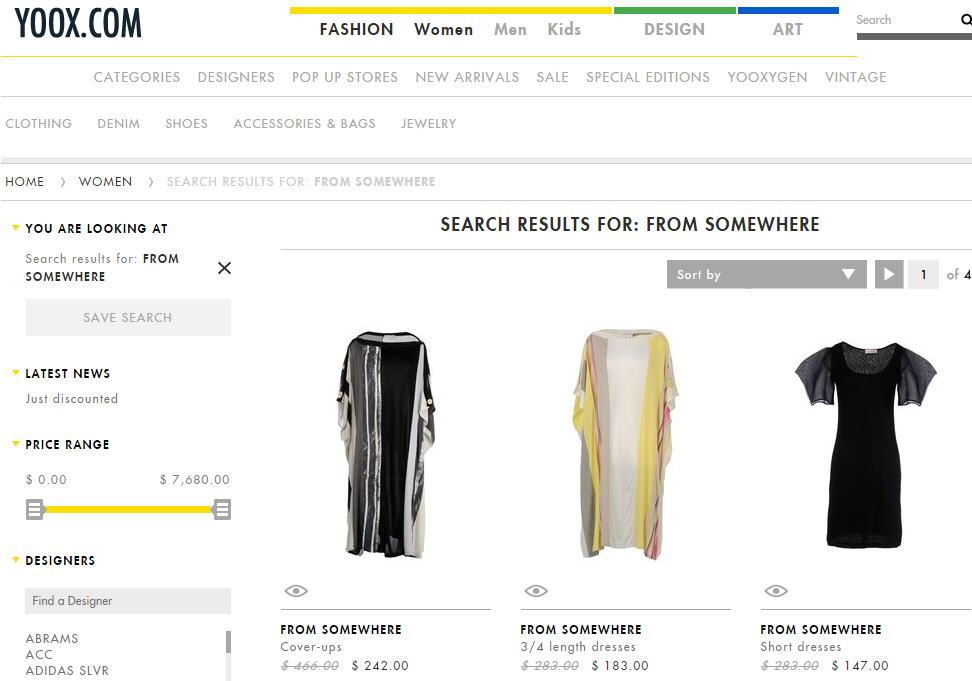
Task: Select the JEWELRY category
Action: pyautogui.click(x=428, y=123)
